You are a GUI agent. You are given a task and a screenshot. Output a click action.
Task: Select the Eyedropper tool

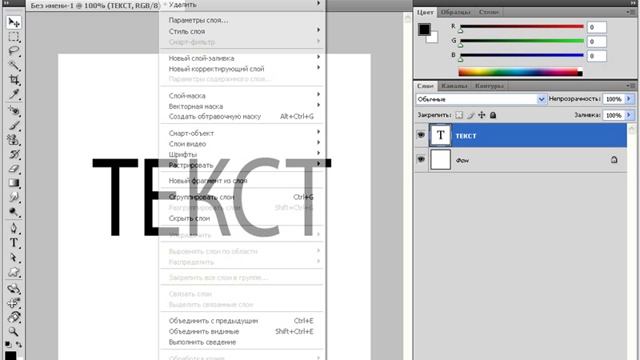point(13,94)
